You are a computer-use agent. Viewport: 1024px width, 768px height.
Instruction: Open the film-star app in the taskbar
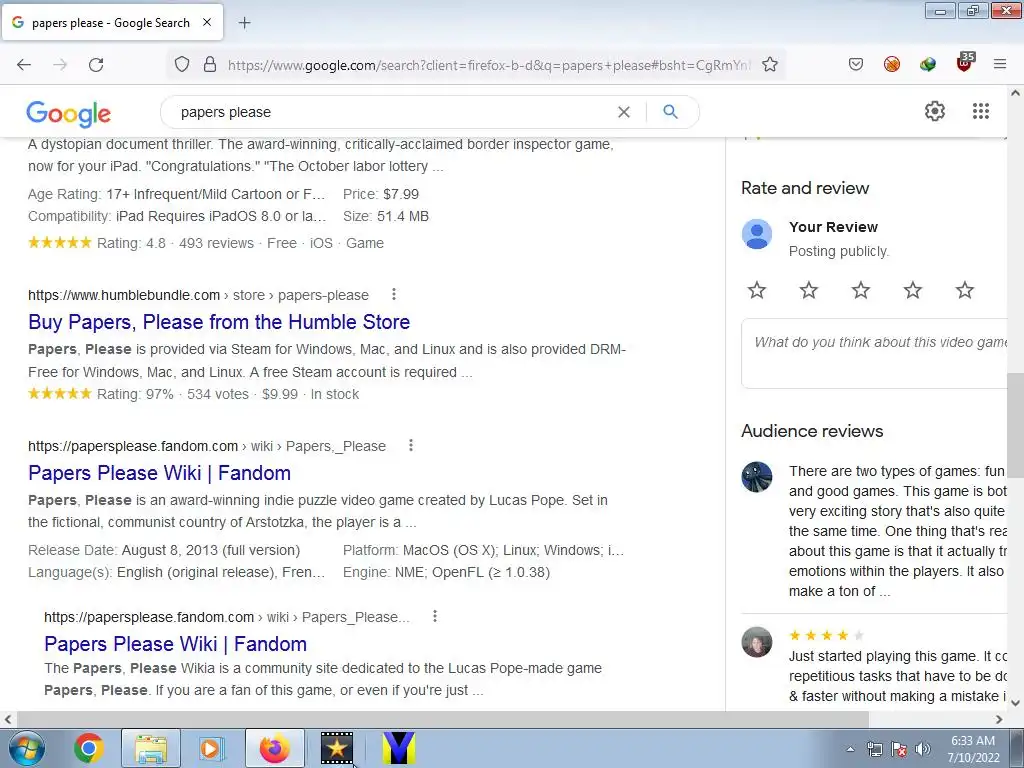pos(336,748)
